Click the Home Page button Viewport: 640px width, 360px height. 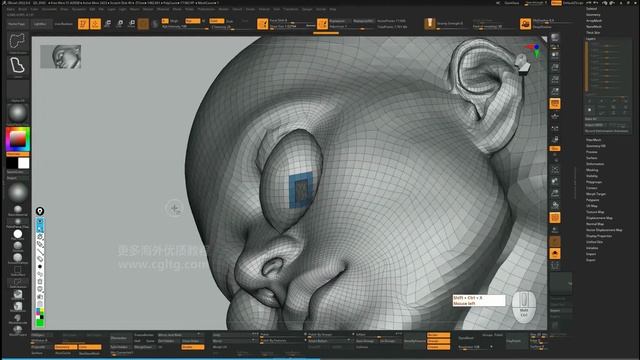click(16, 24)
